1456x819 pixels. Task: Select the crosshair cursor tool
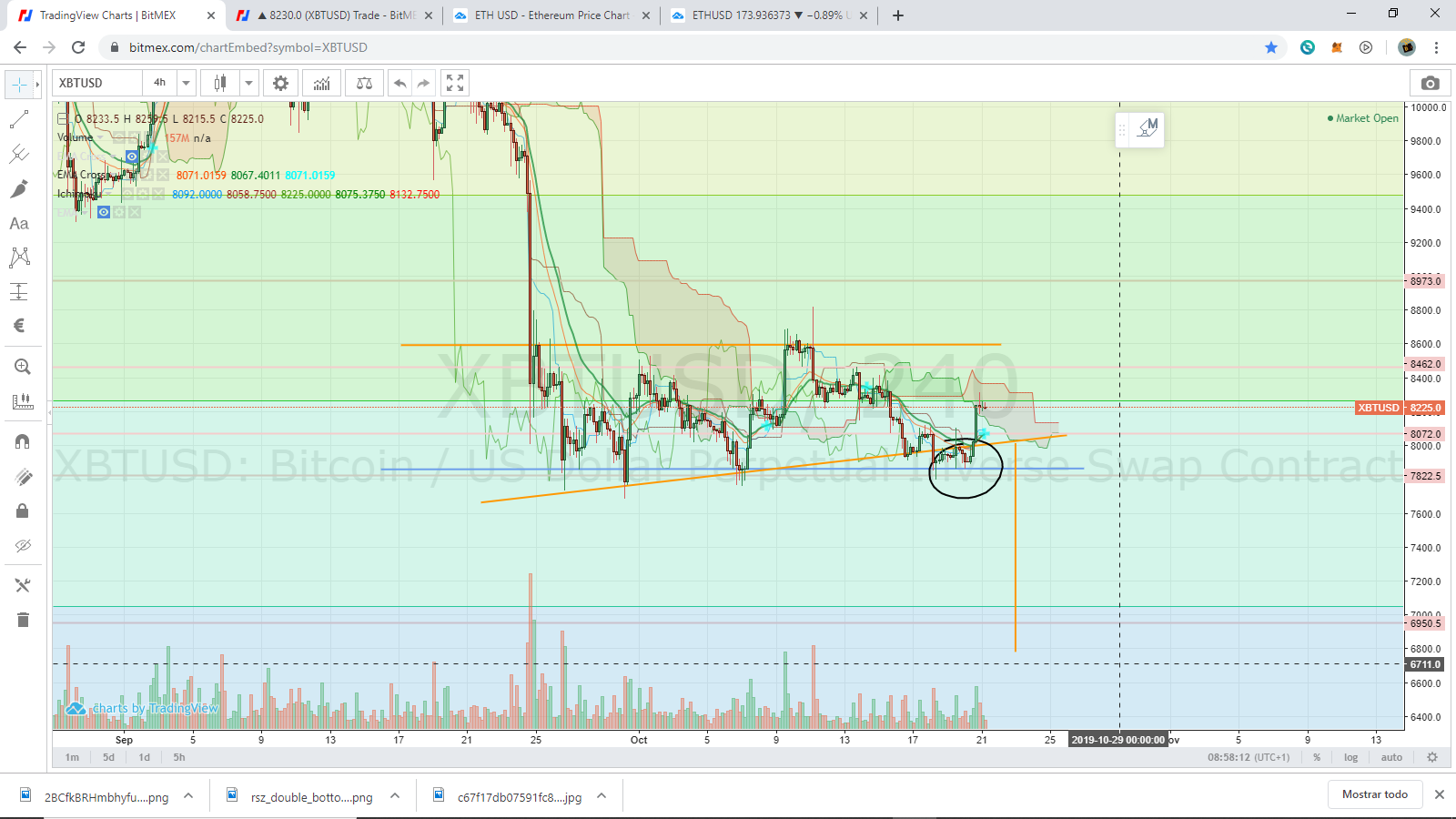click(x=19, y=85)
